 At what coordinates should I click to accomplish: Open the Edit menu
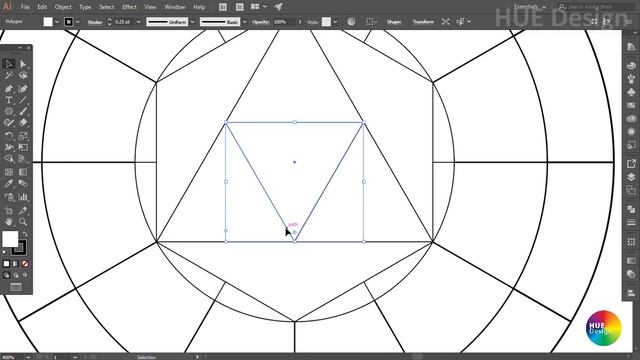tap(42, 7)
